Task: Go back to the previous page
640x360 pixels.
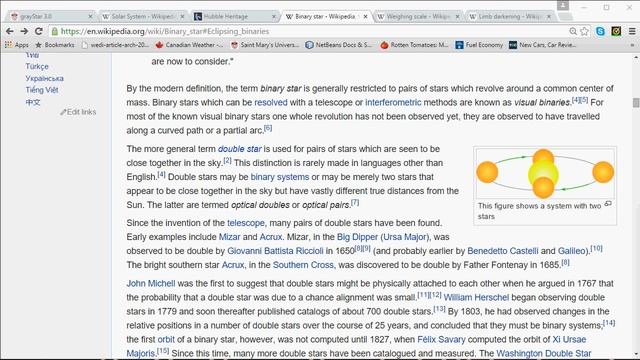Action: click(x=10, y=31)
